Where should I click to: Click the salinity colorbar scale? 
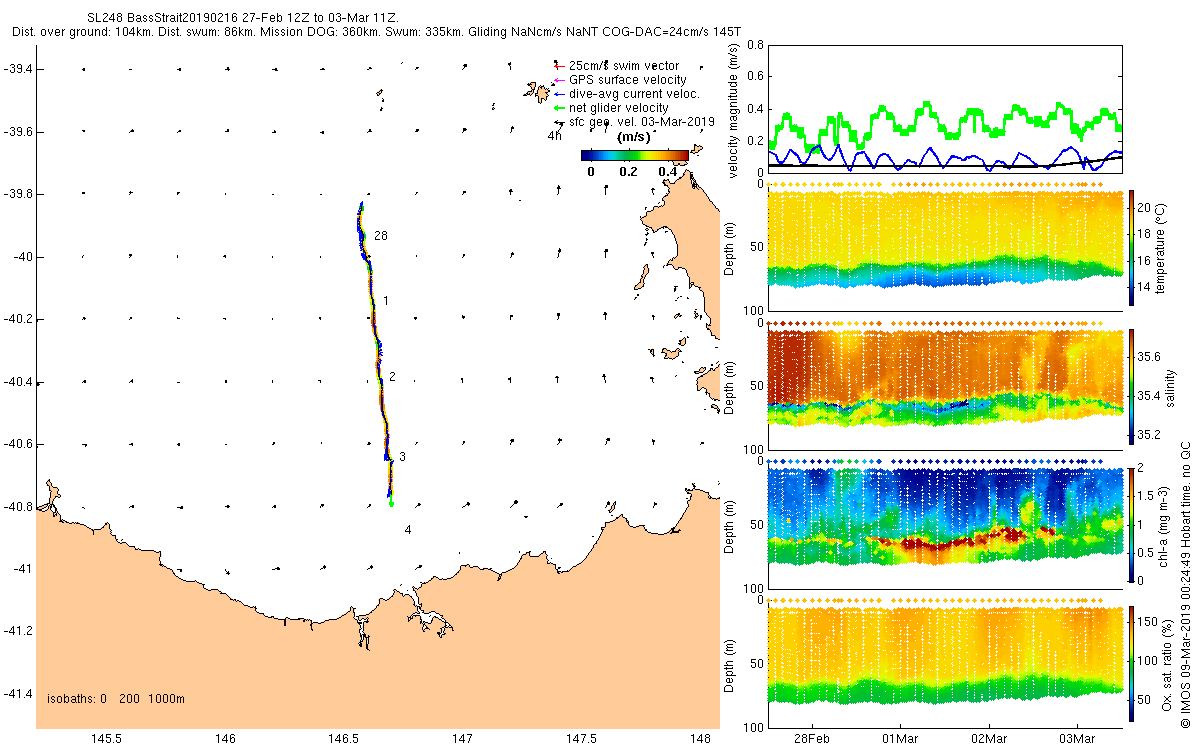[x=1132, y=386]
